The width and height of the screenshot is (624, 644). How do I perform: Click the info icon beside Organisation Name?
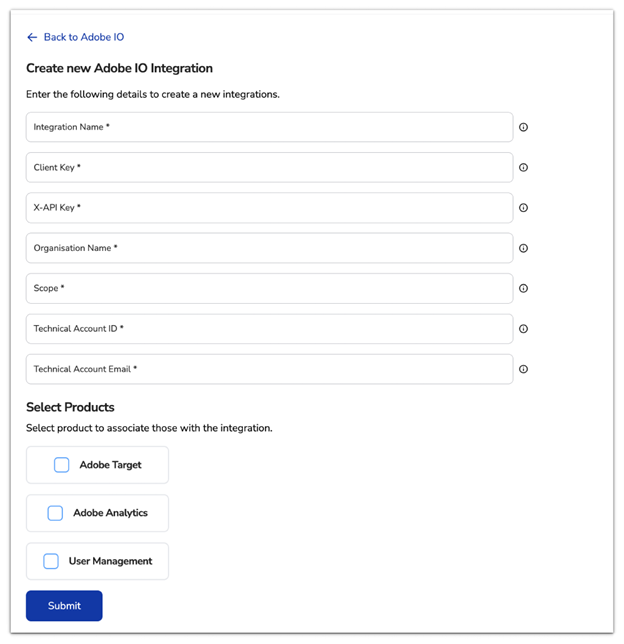[523, 248]
